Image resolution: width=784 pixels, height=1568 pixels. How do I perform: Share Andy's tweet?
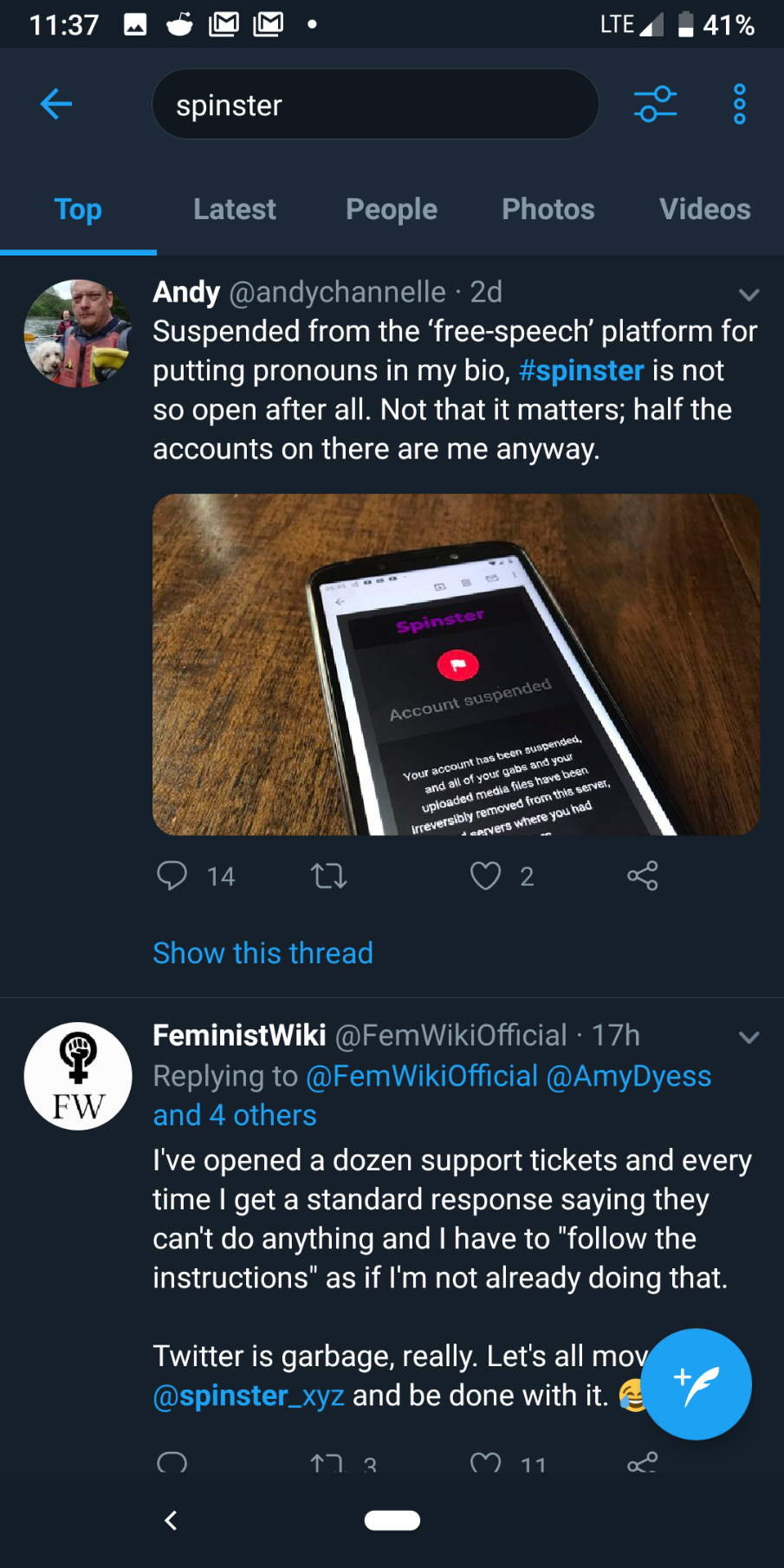pyautogui.click(x=643, y=876)
